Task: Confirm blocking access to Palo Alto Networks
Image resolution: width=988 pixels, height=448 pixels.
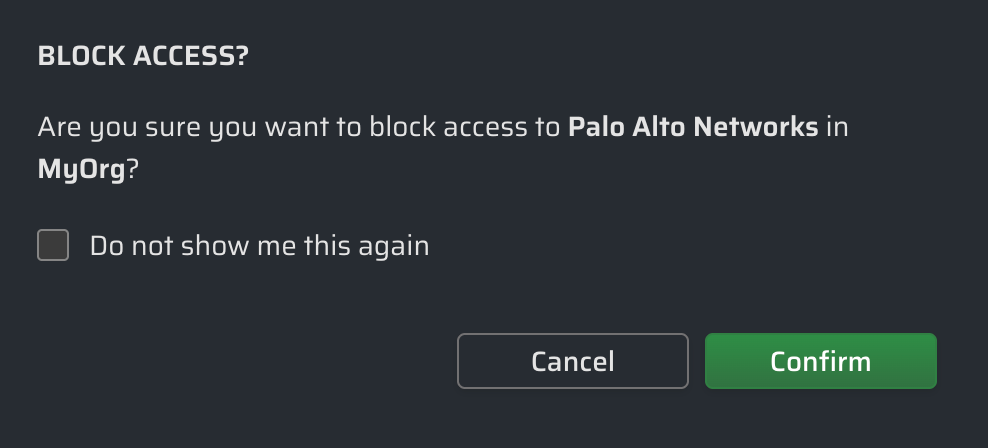Action: [x=820, y=361]
